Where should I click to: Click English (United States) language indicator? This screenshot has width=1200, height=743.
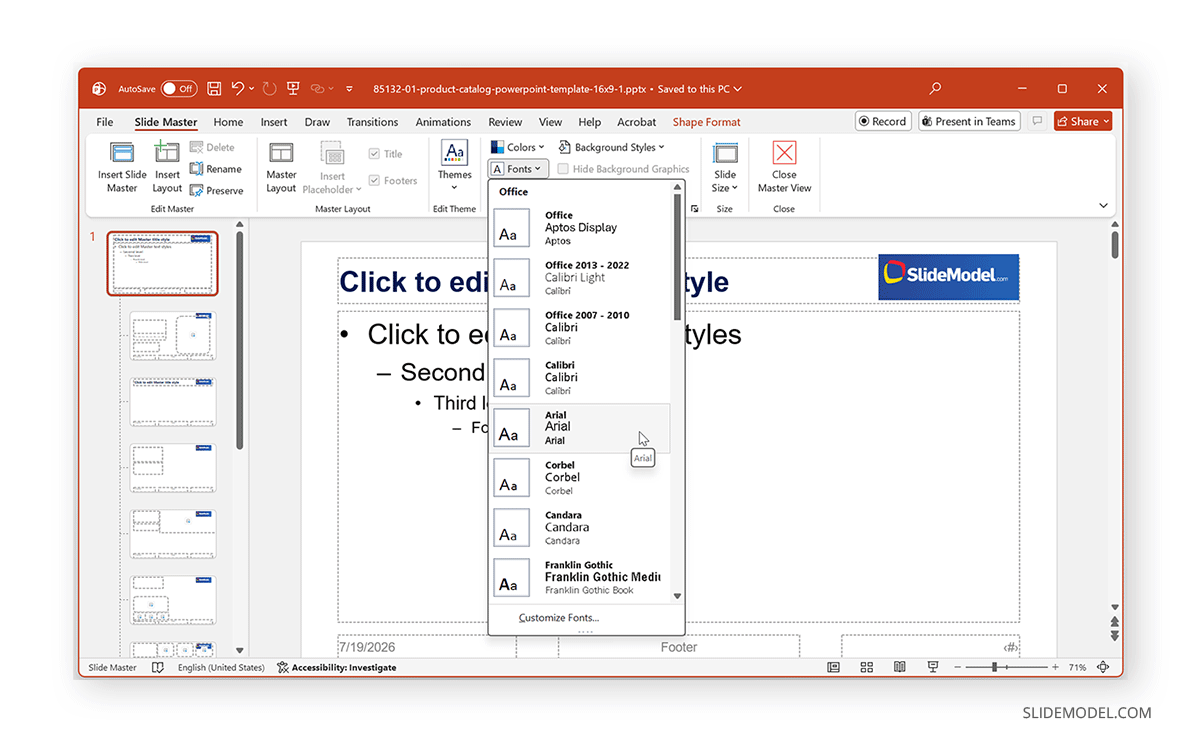pos(221,667)
